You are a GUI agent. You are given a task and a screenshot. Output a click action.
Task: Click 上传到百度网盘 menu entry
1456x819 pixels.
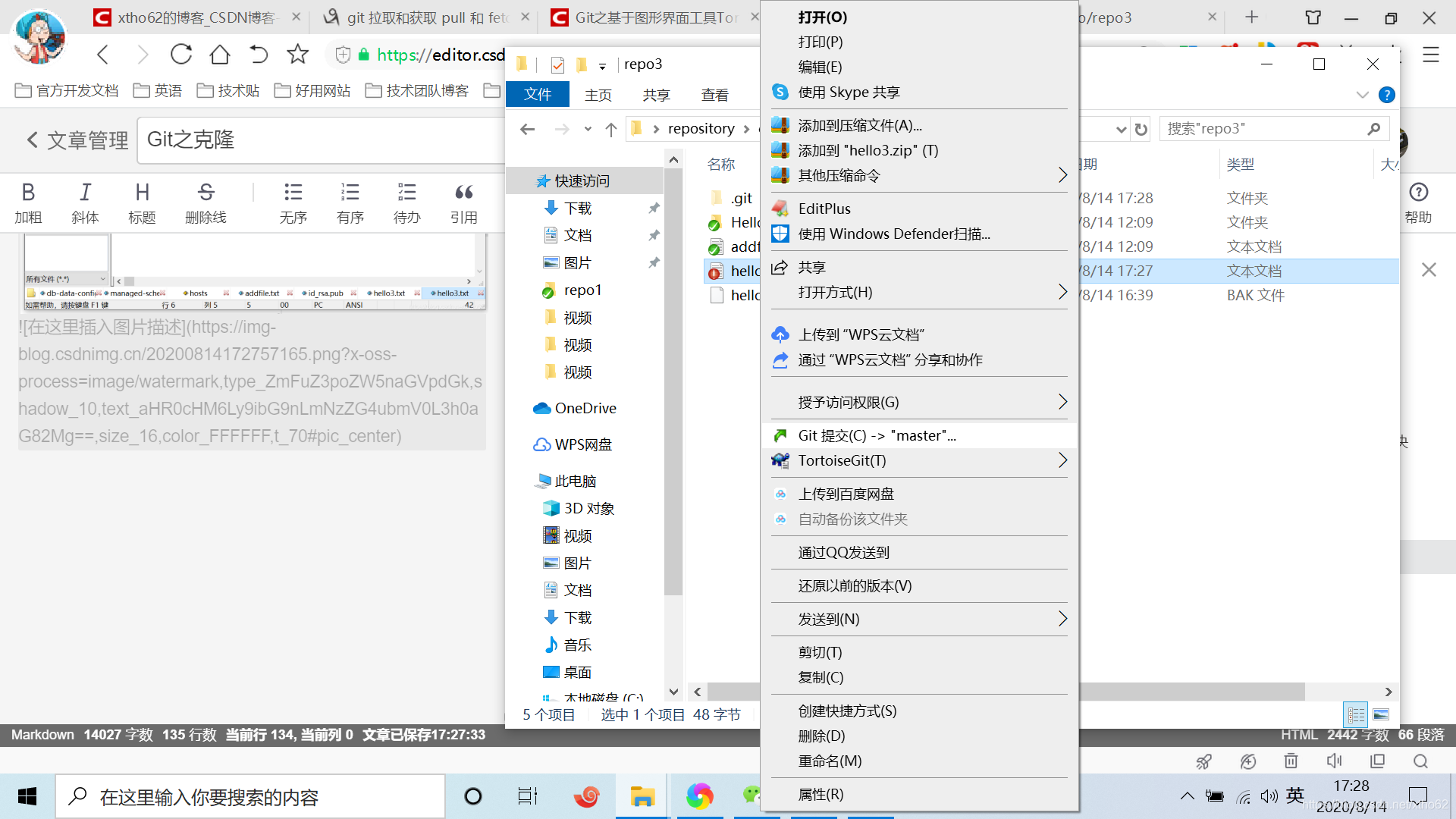(919, 494)
